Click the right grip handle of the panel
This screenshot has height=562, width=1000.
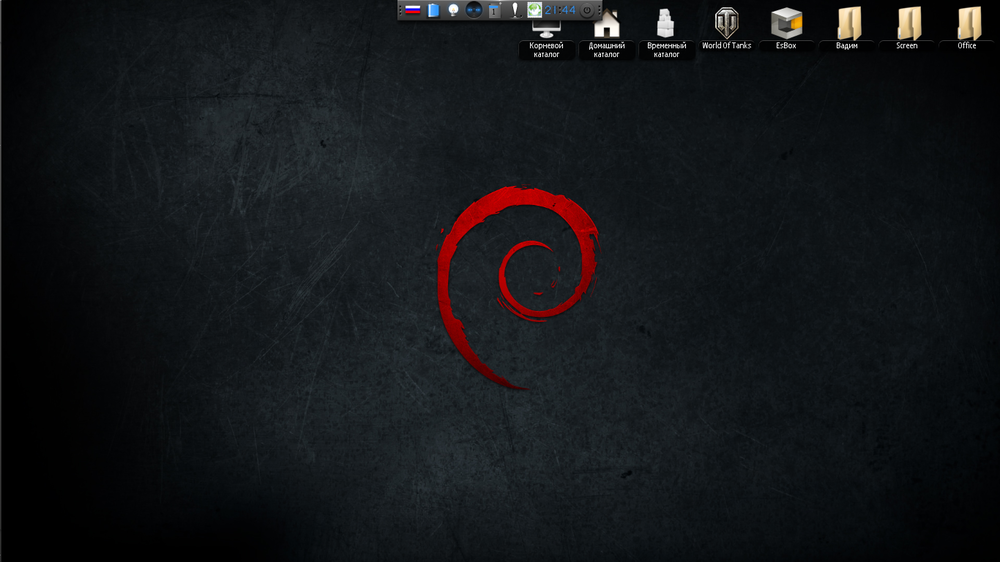(x=598, y=10)
